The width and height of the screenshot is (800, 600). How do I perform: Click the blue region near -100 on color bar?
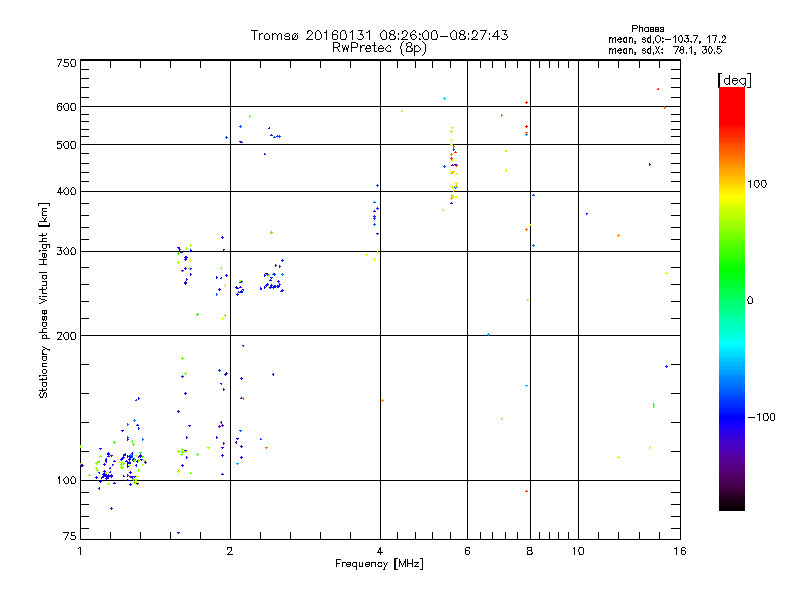click(732, 416)
